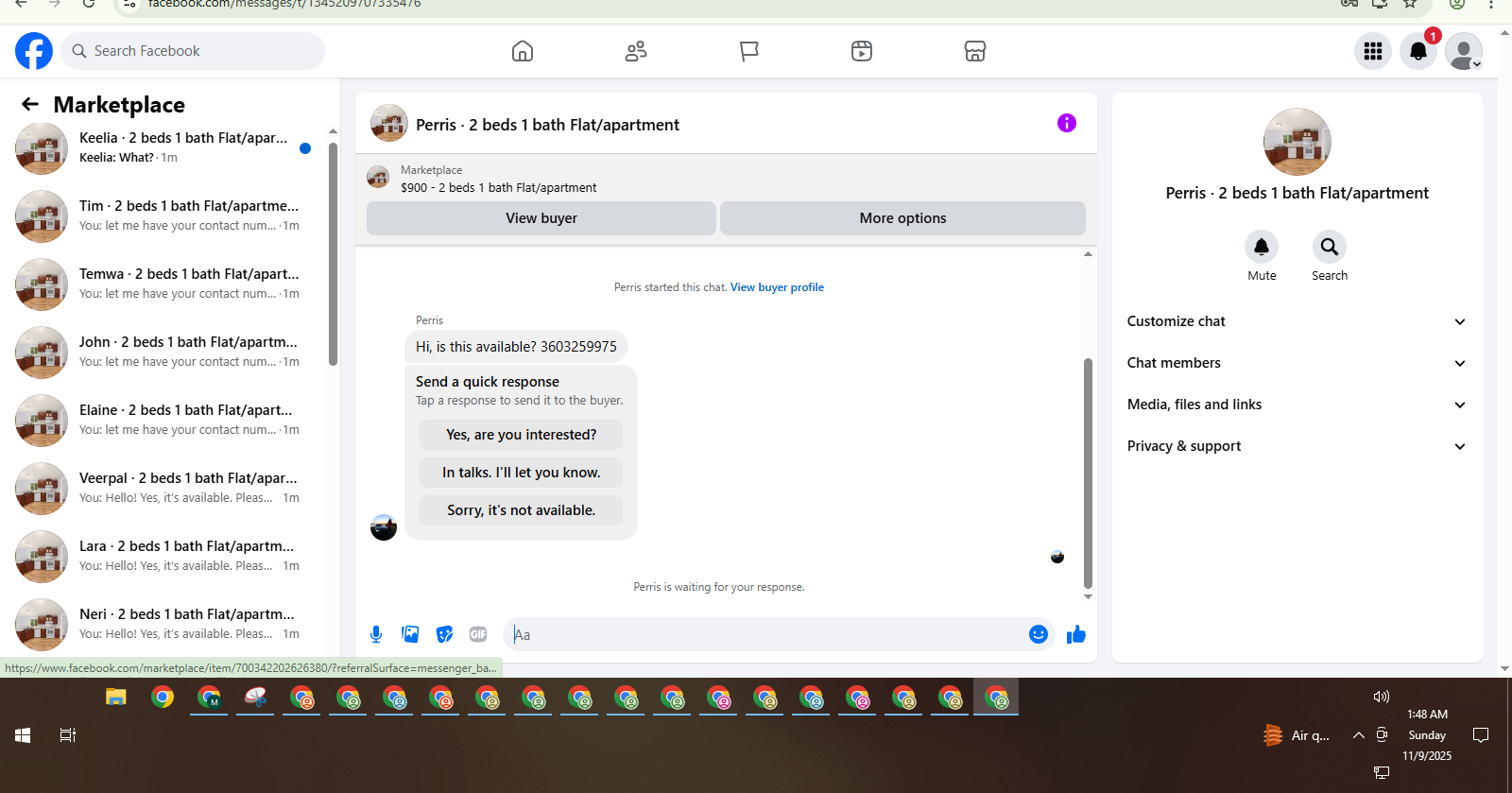This screenshot has height=793, width=1512.
Task: Go to the Home tab icon
Action: point(523,51)
